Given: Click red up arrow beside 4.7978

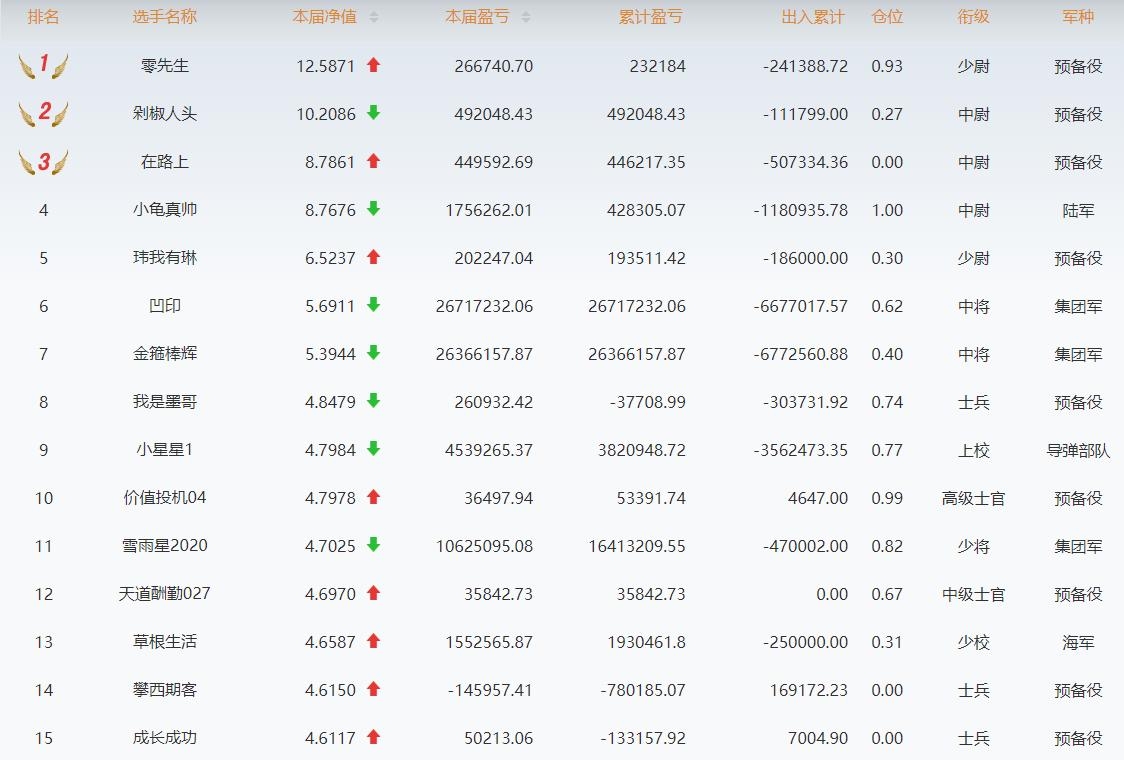Looking at the screenshot, I should [x=373, y=497].
